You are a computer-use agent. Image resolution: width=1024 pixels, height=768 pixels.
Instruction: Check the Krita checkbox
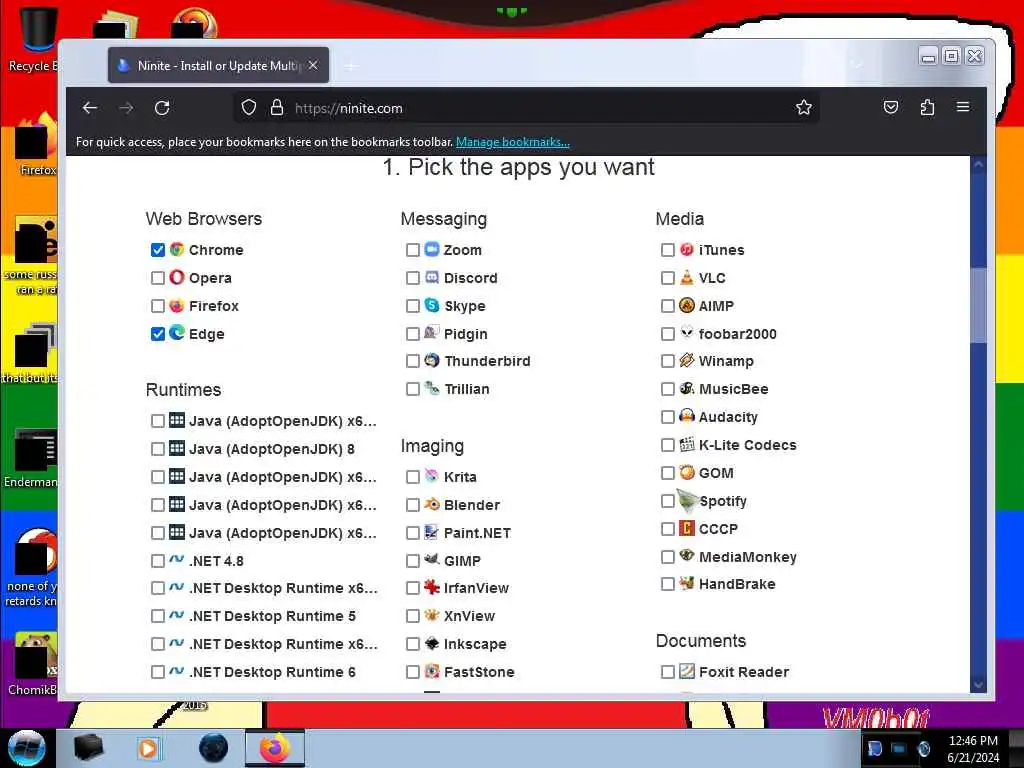pyautogui.click(x=413, y=477)
